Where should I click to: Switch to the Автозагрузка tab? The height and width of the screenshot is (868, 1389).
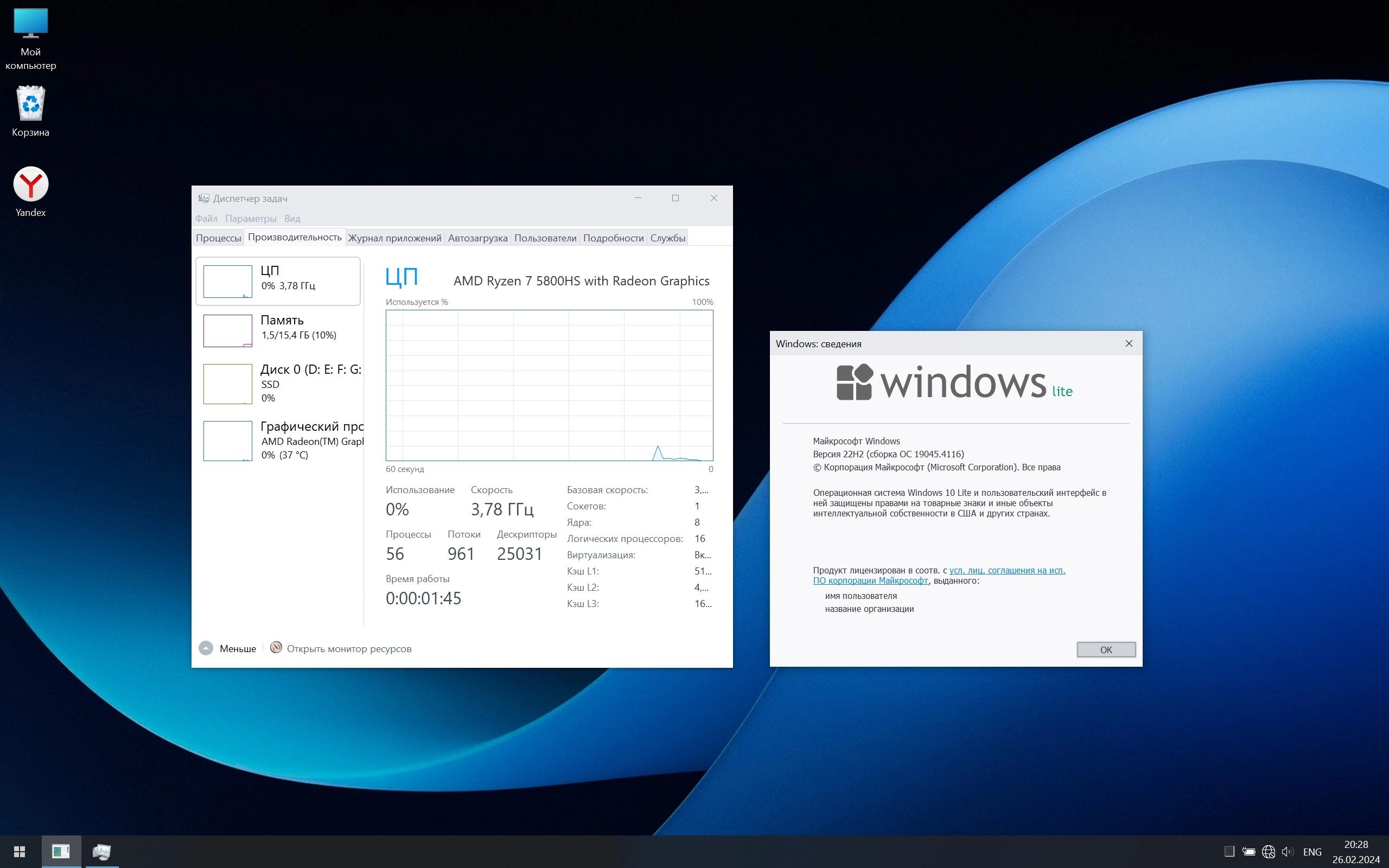(477, 238)
